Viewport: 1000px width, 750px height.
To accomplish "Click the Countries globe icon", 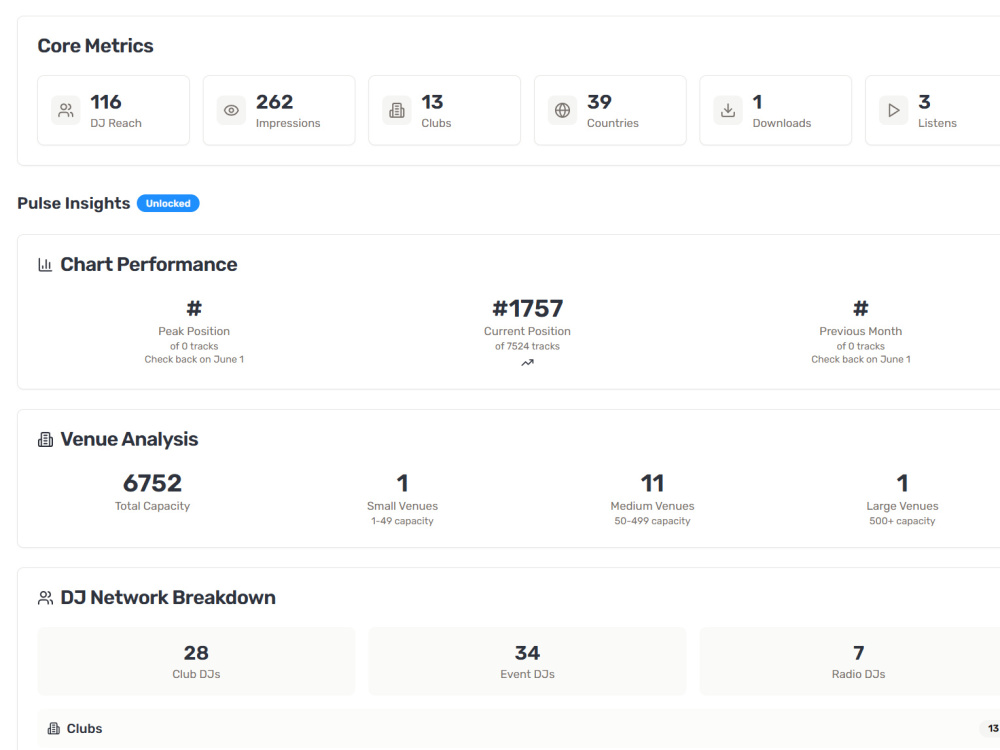I will pos(562,110).
